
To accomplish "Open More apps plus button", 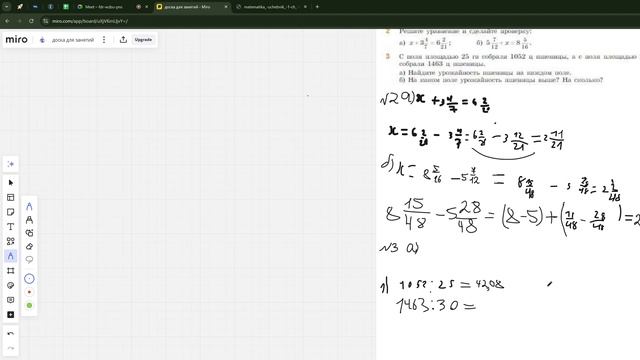I will coord(11,315).
